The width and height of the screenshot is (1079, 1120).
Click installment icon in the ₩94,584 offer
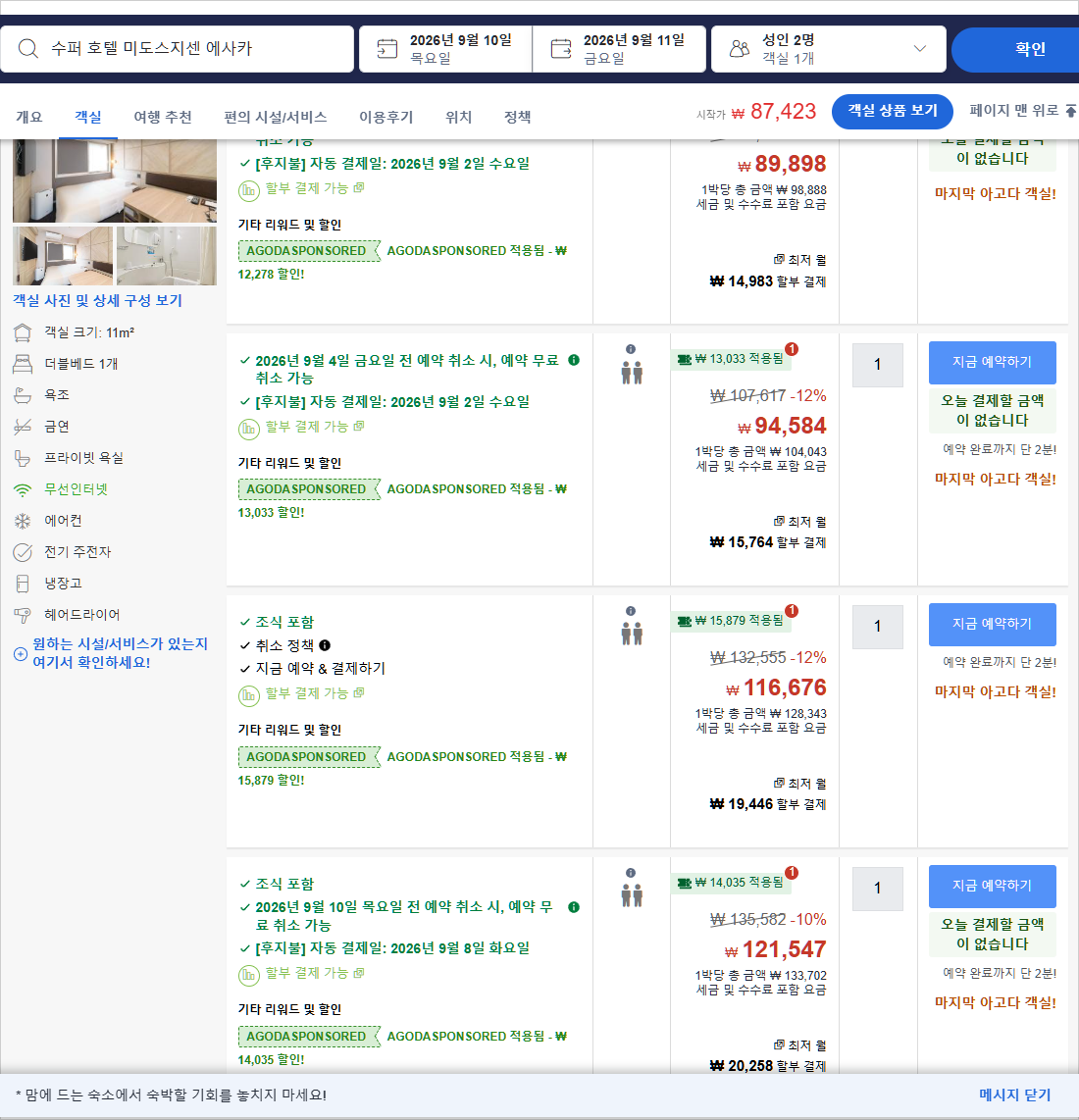(x=249, y=429)
